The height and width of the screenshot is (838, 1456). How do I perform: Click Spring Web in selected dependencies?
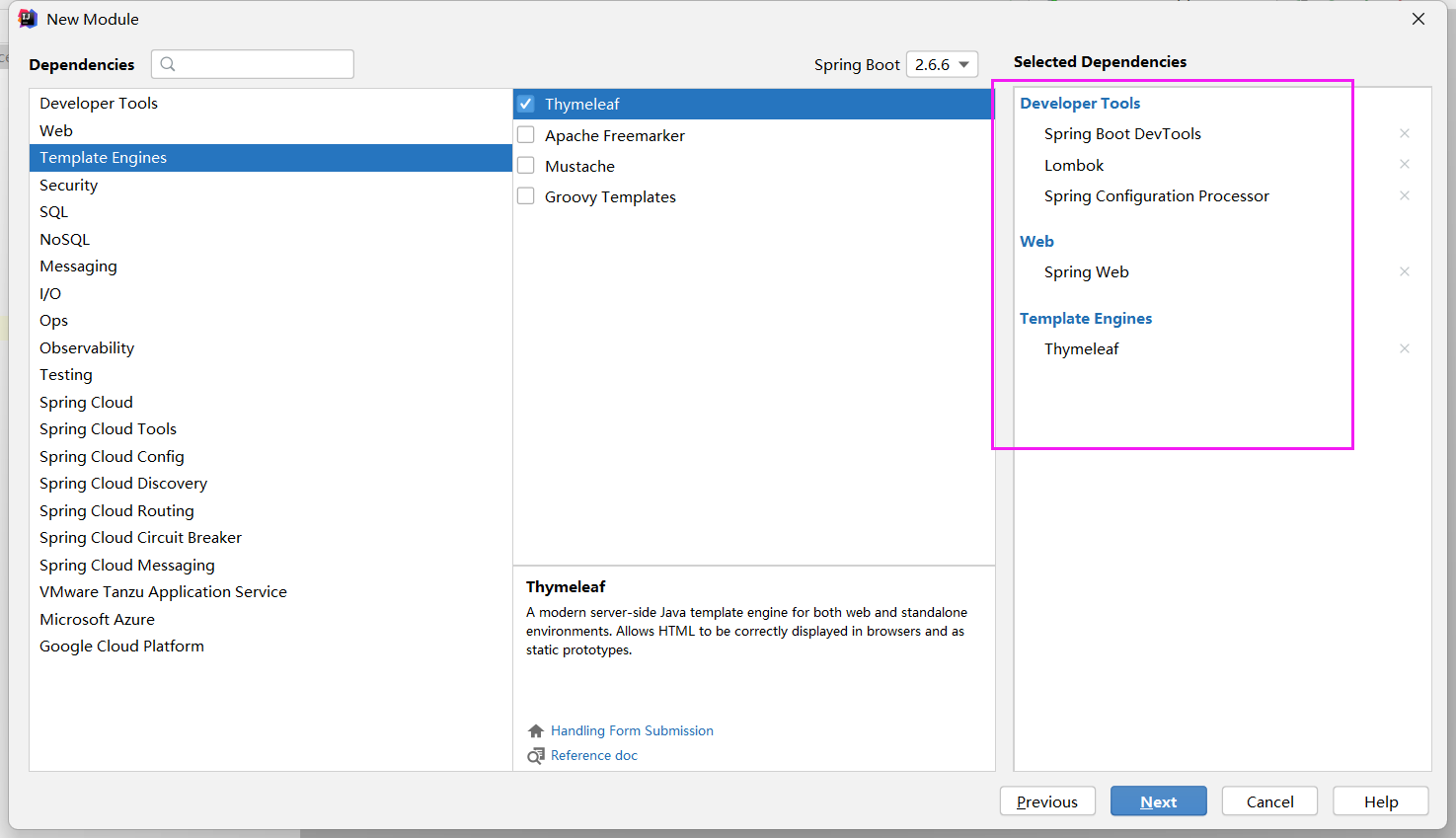pyautogui.click(x=1086, y=271)
